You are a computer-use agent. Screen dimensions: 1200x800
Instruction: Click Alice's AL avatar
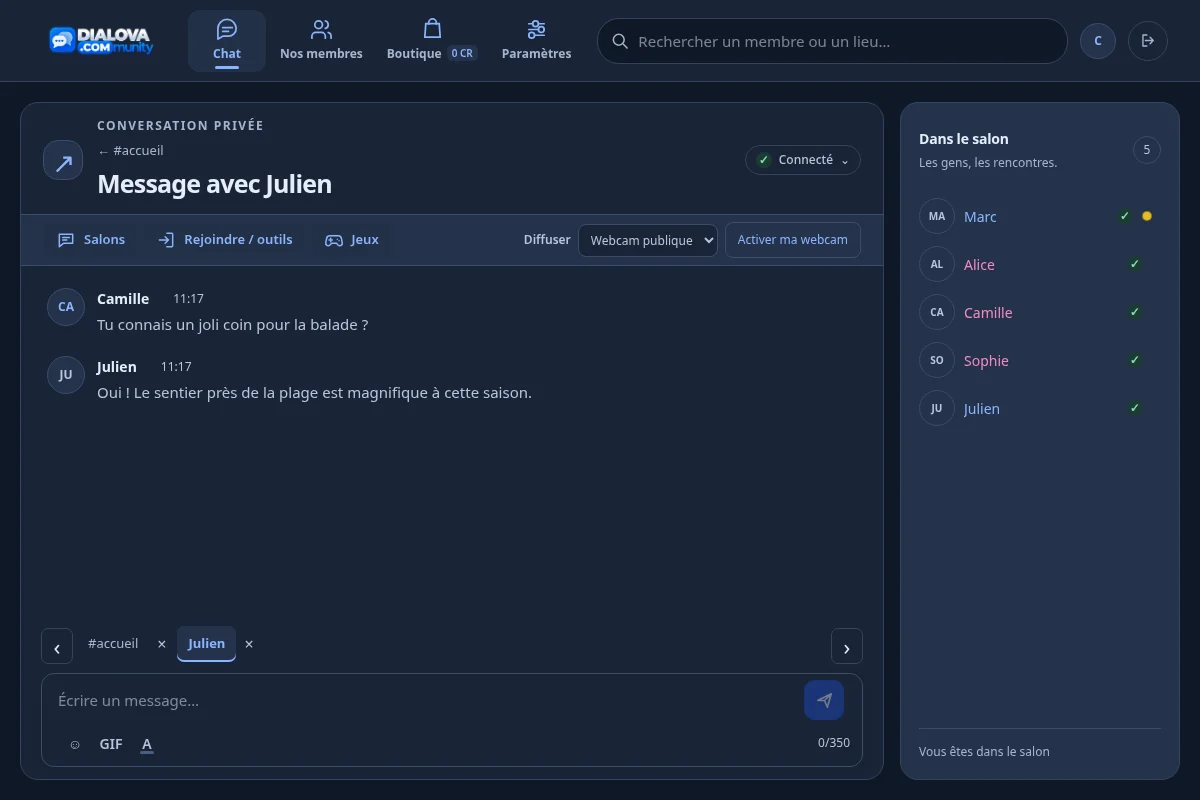click(937, 264)
